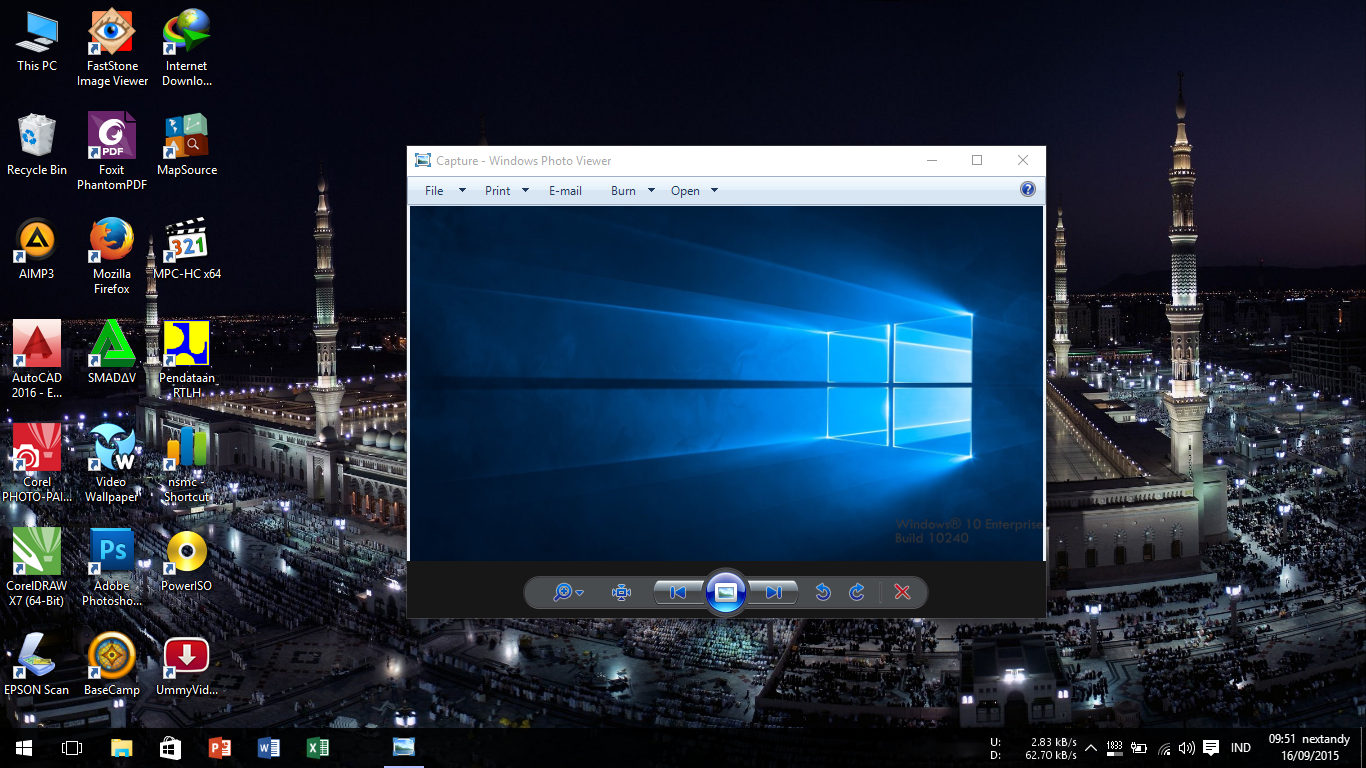Open Photo Viewer help question mark icon
1366x768 pixels.
(1027, 189)
